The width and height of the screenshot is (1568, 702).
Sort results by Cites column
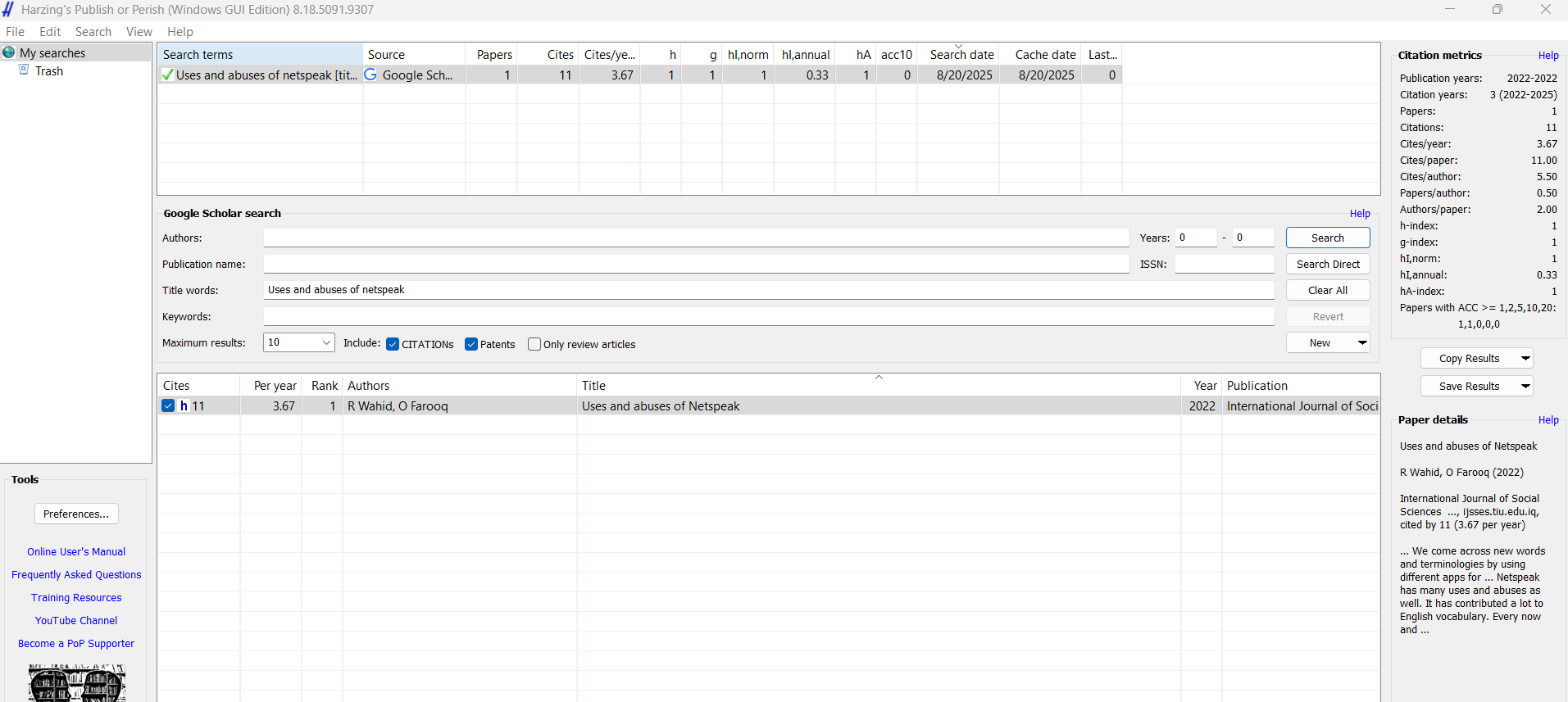pyautogui.click(x=199, y=385)
